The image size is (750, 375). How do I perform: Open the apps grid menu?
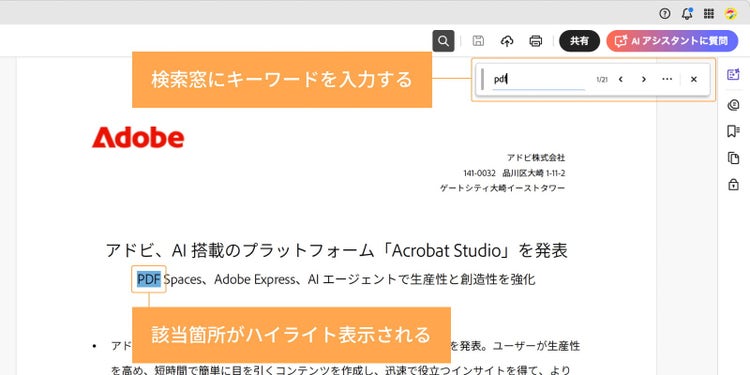(709, 14)
